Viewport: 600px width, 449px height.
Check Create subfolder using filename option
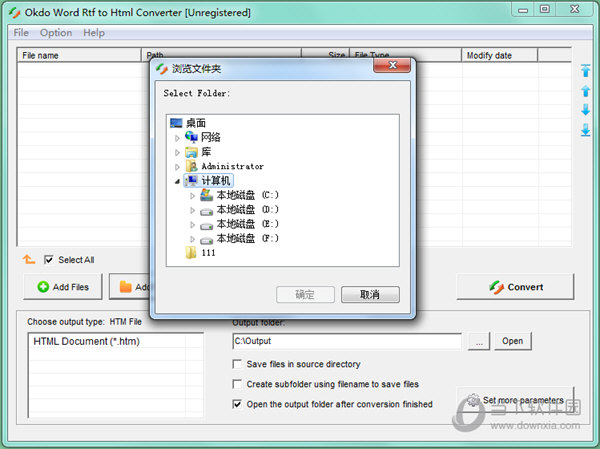pyautogui.click(x=237, y=384)
